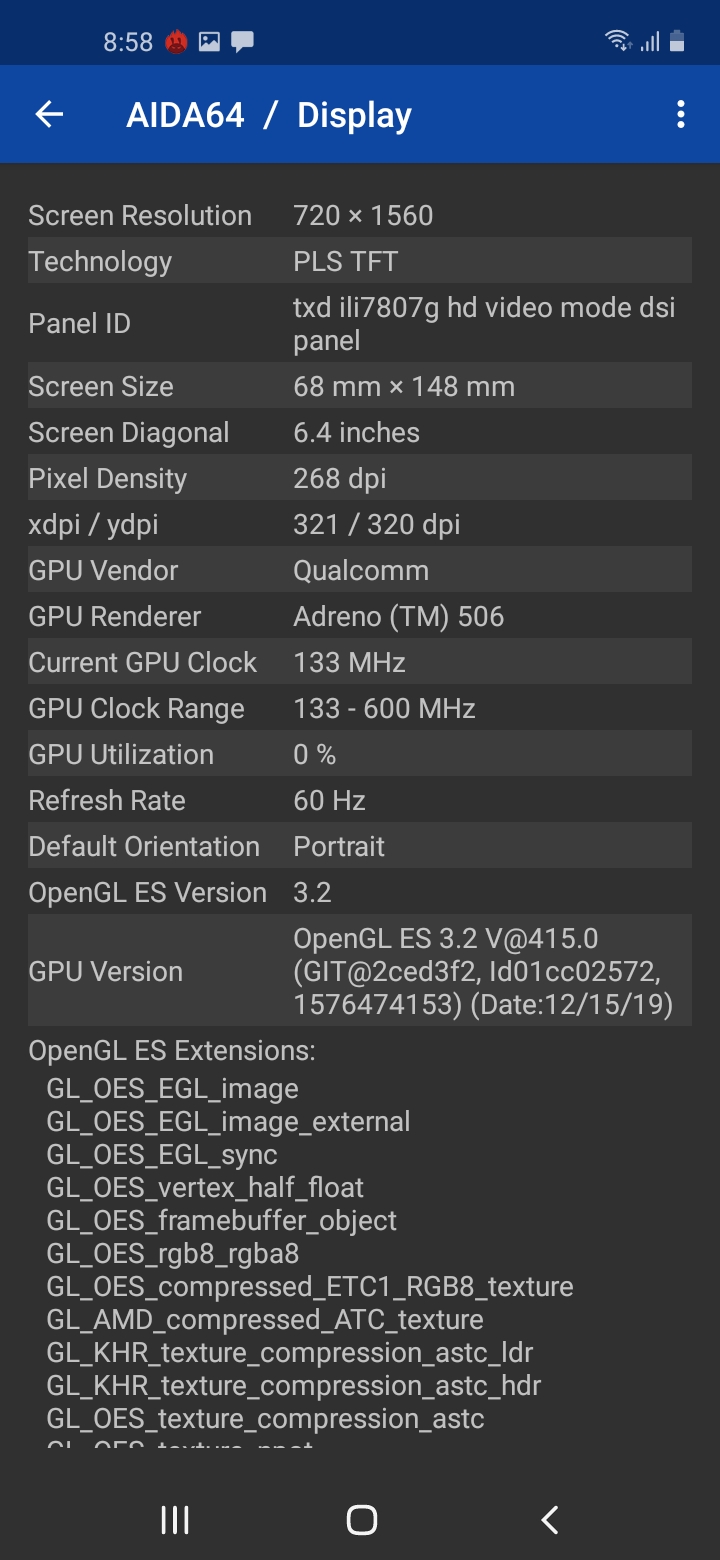Select the Refresh Rate 60 Hz row
720x1560 pixels.
[360, 800]
